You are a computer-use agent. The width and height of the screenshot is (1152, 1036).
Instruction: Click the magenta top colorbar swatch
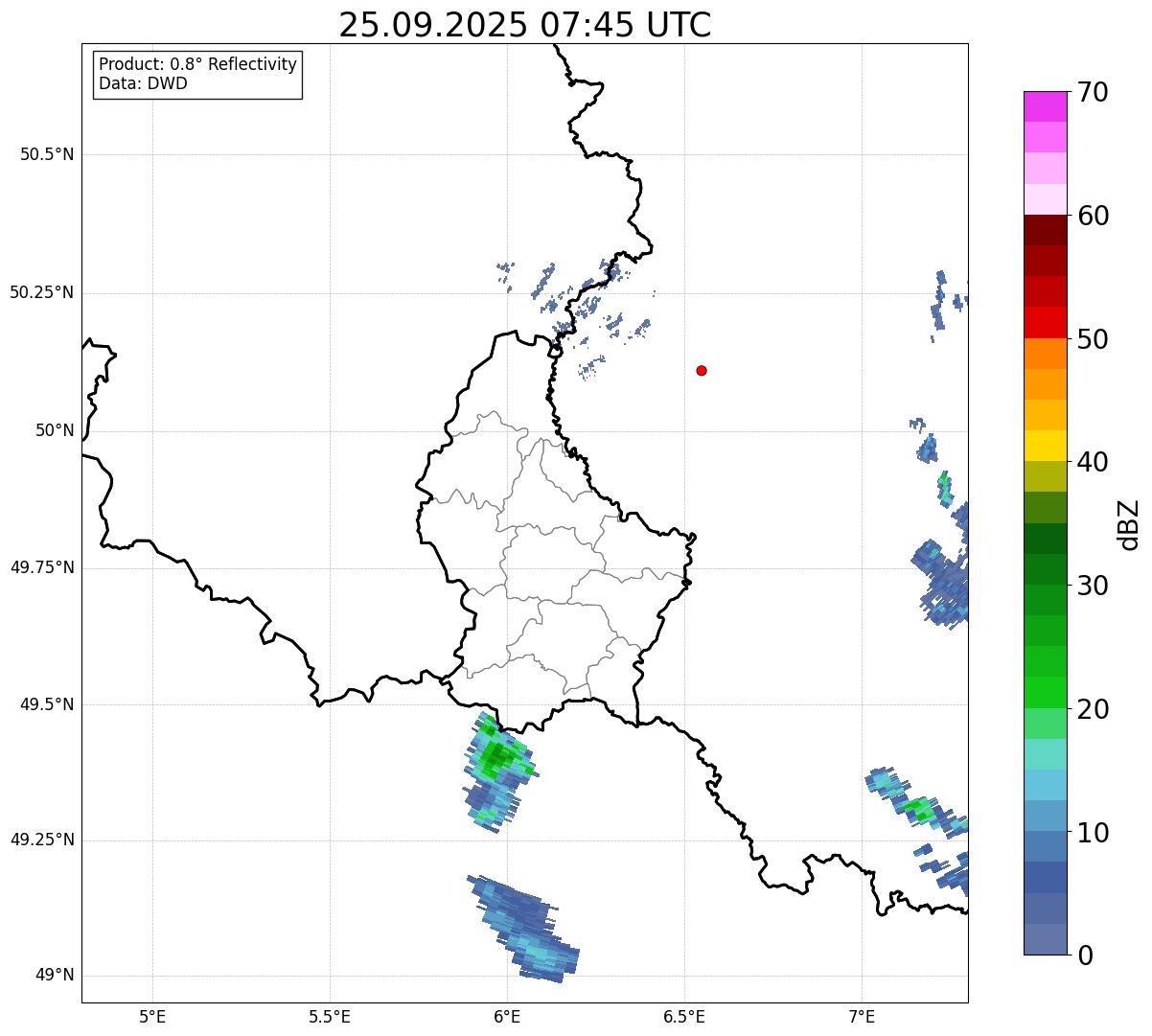(x=1045, y=106)
